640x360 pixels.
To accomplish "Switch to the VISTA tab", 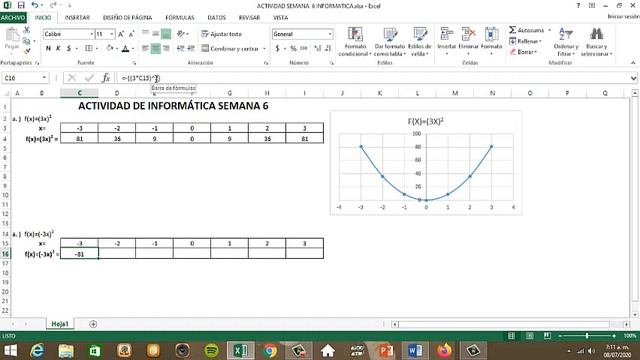I will point(280,18).
